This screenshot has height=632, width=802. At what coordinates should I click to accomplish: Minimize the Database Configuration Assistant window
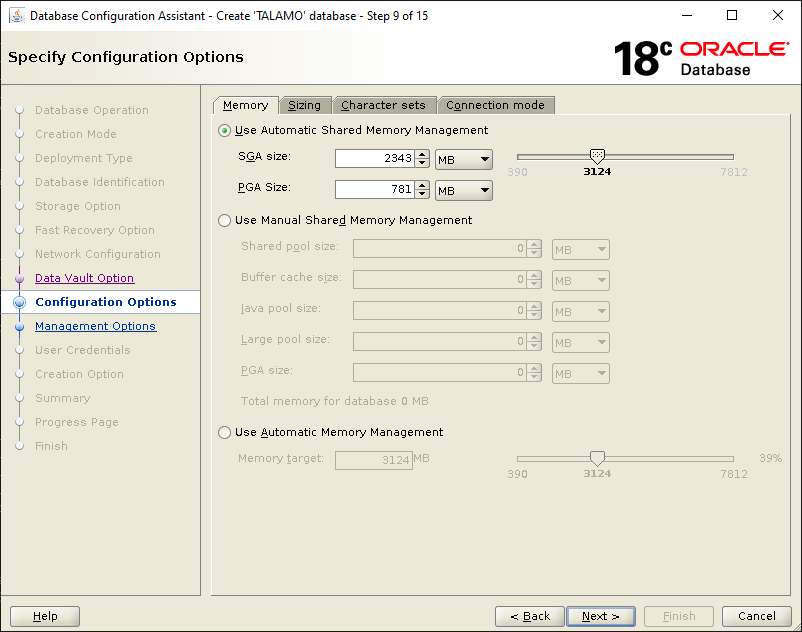pyautogui.click(x=687, y=15)
